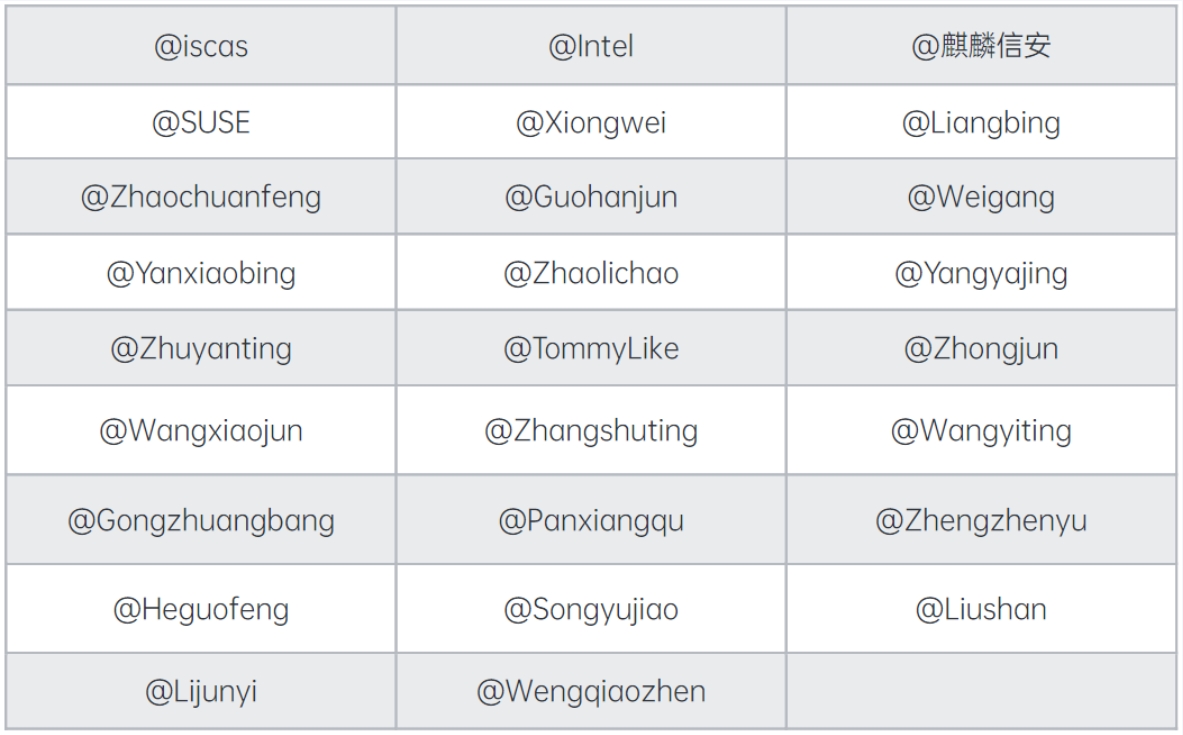Open the @TommyLike mention
Viewport: 1183px width, 735px height.
point(591,349)
